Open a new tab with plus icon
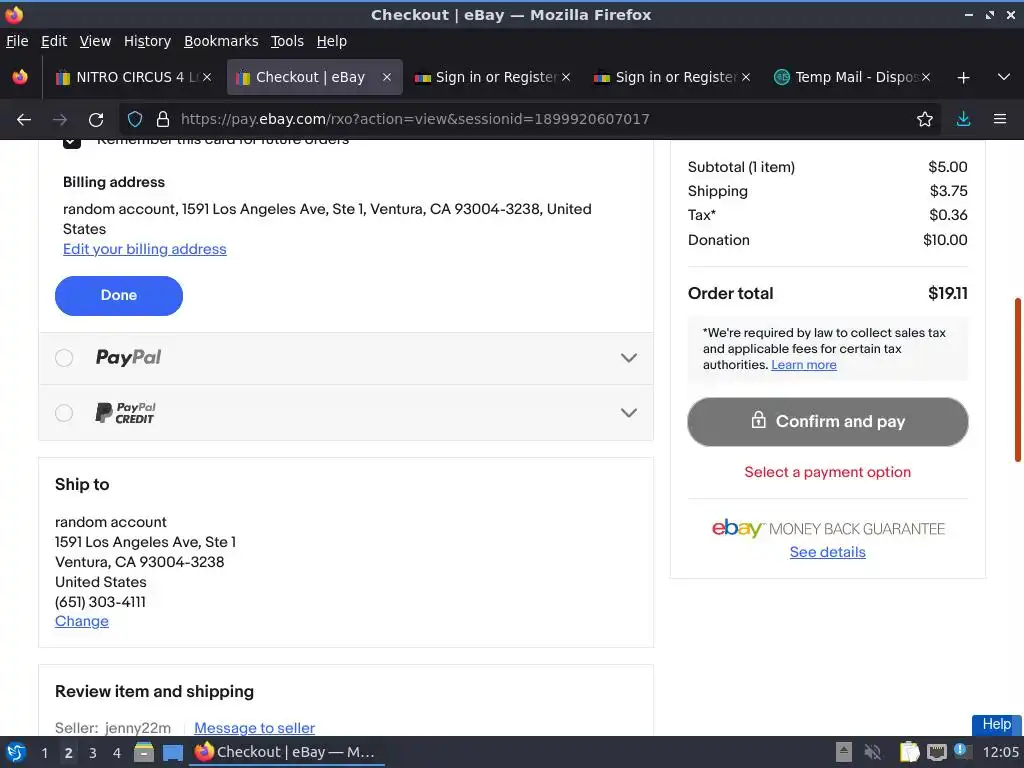Image resolution: width=1024 pixels, height=768 pixels. point(963,78)
